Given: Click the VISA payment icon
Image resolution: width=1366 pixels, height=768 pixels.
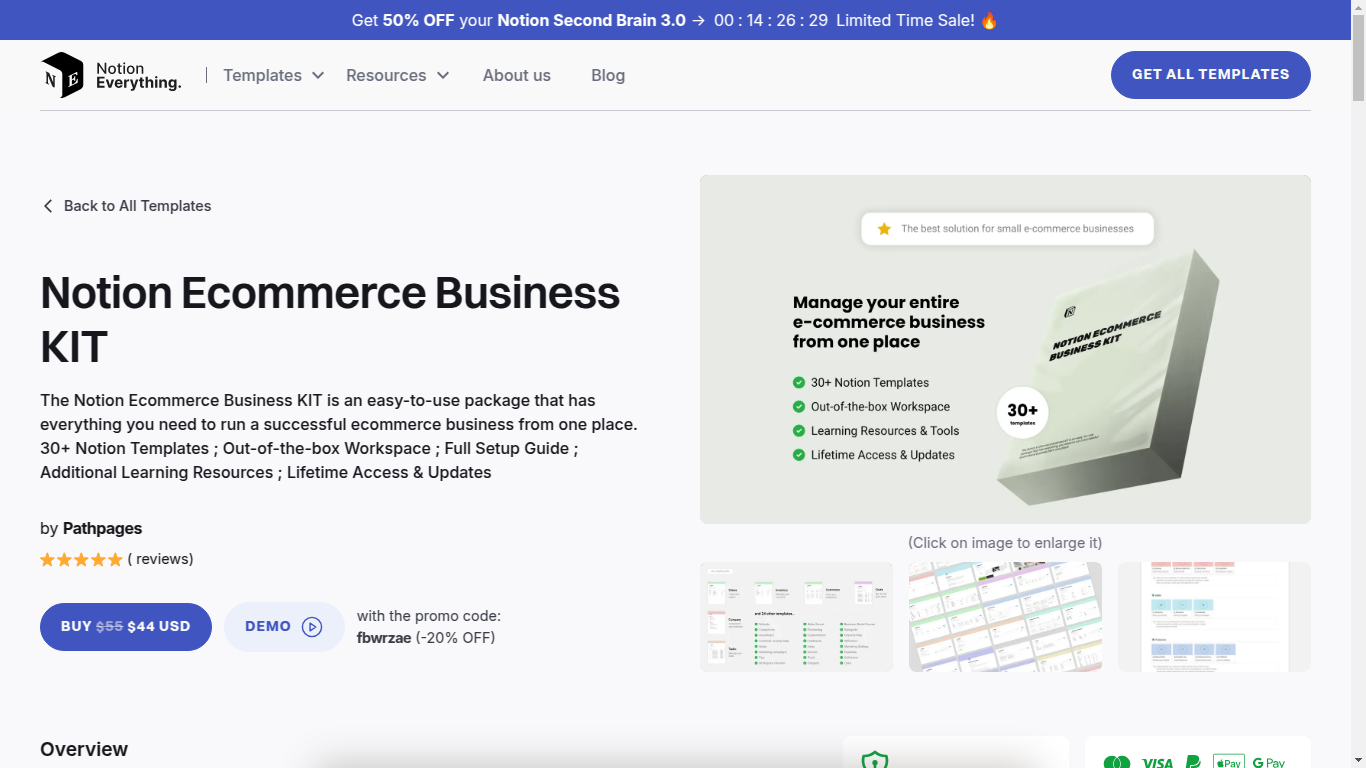Looking at the screenshot, I should point(1157,762).
